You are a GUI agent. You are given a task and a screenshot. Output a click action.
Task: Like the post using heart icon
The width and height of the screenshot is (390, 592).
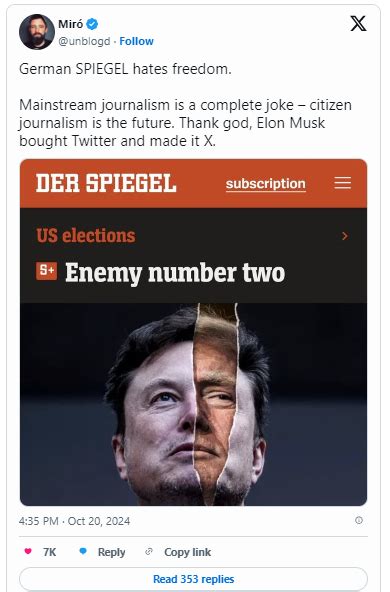[28, 552]
